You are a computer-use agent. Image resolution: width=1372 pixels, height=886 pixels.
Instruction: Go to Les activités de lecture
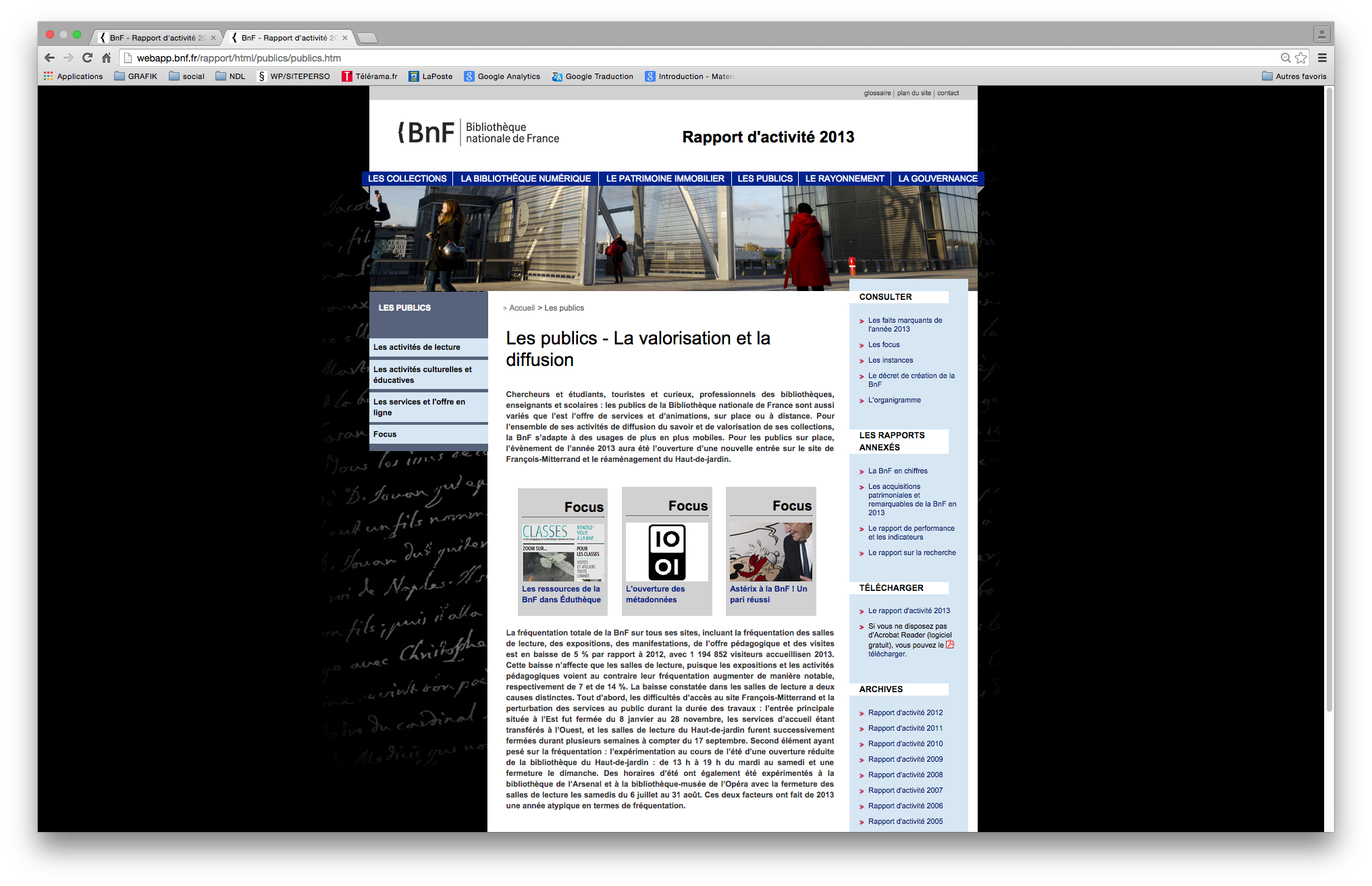coord(417,347)
